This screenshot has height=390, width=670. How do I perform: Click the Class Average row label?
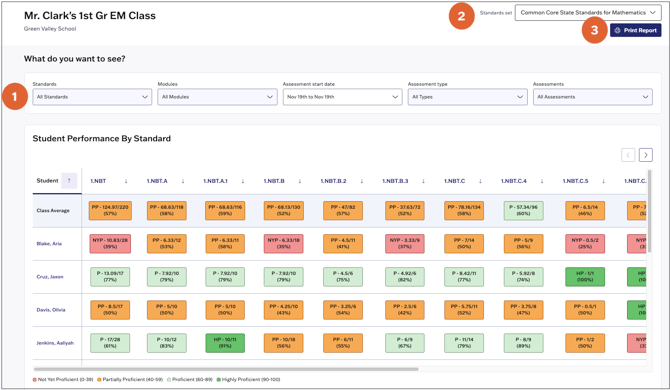[53, 211]
